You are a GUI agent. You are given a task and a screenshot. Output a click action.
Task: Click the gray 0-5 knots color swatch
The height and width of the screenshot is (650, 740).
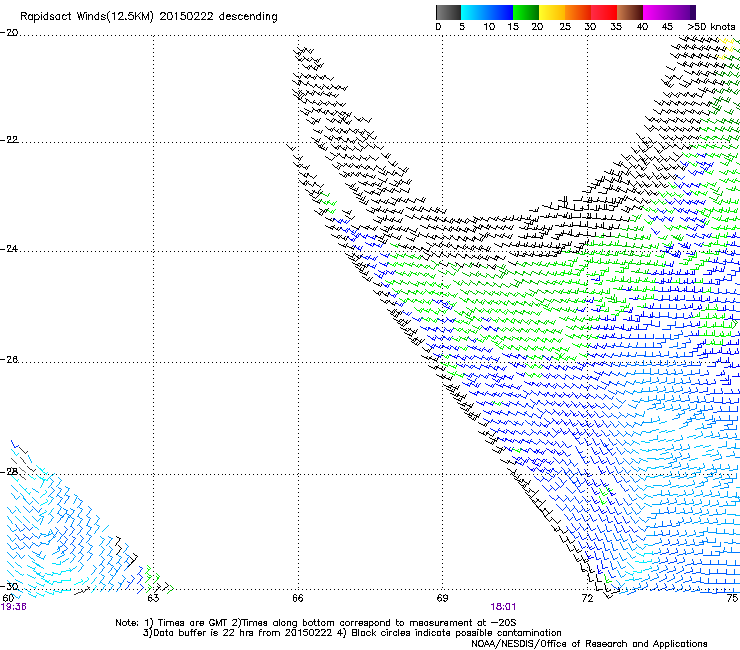point(448,12)
